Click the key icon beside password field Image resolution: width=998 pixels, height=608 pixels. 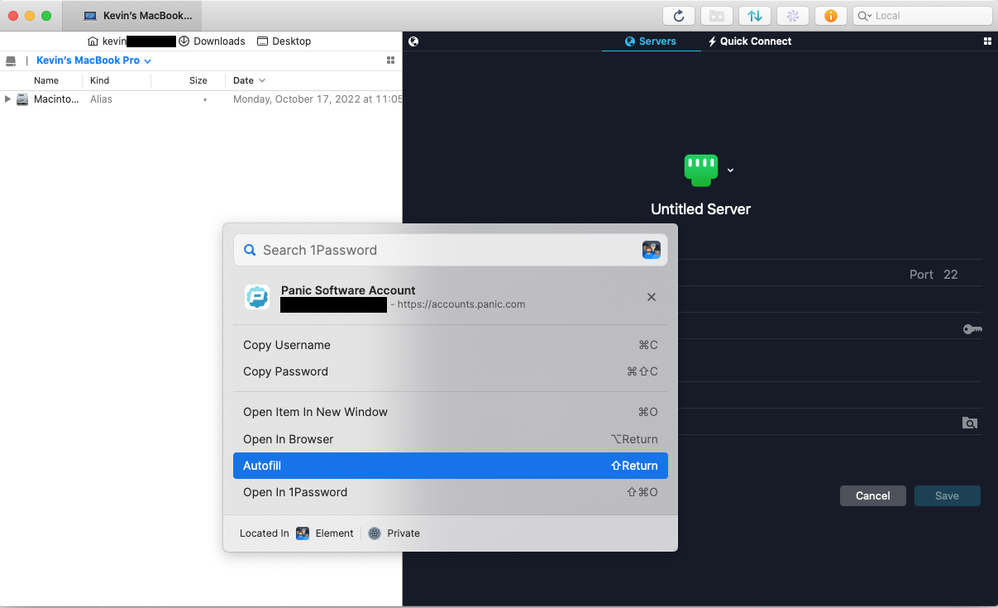pyautogui.click(x=971, y=329)
